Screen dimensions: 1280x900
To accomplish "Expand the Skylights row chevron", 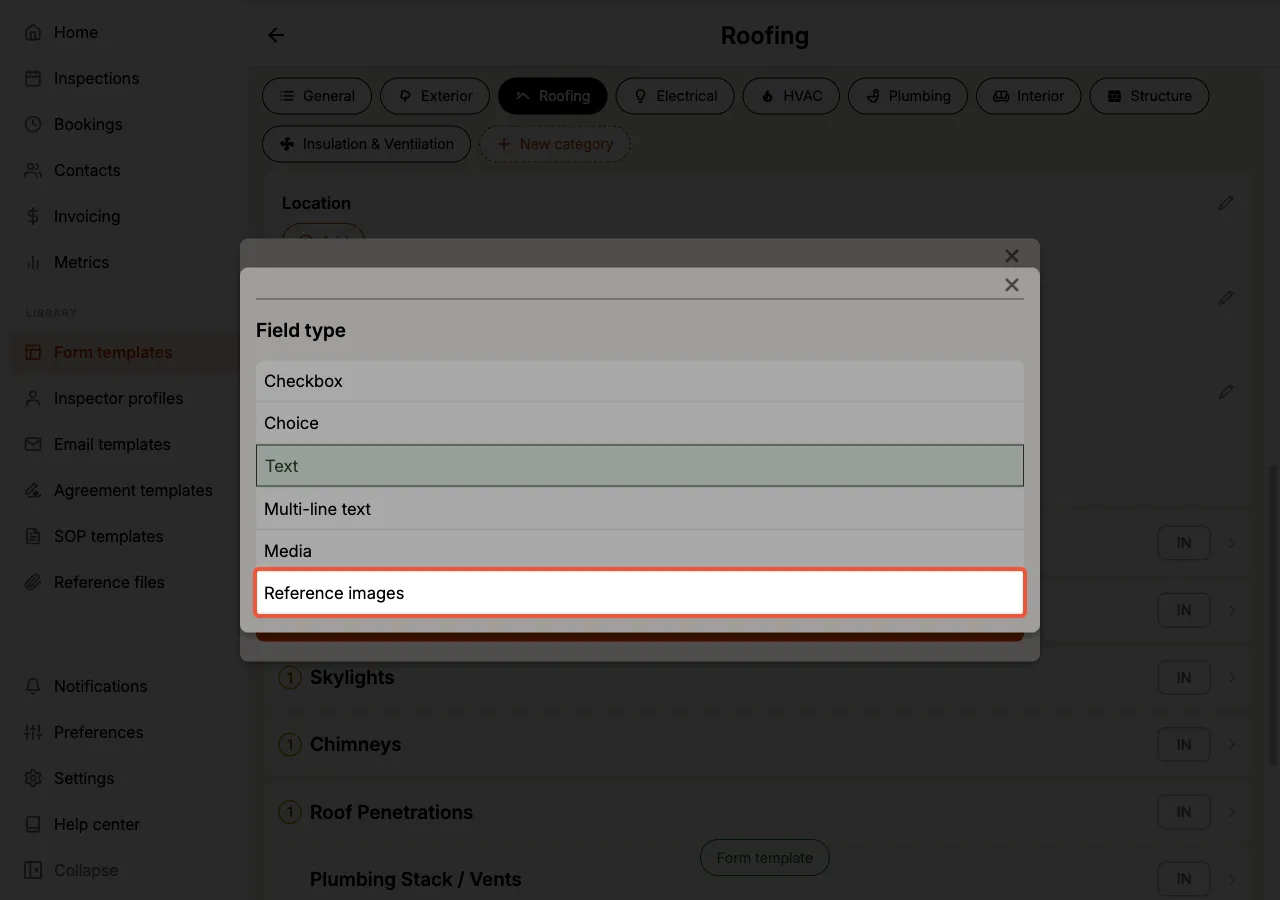I will click(x=1232, y=677).
